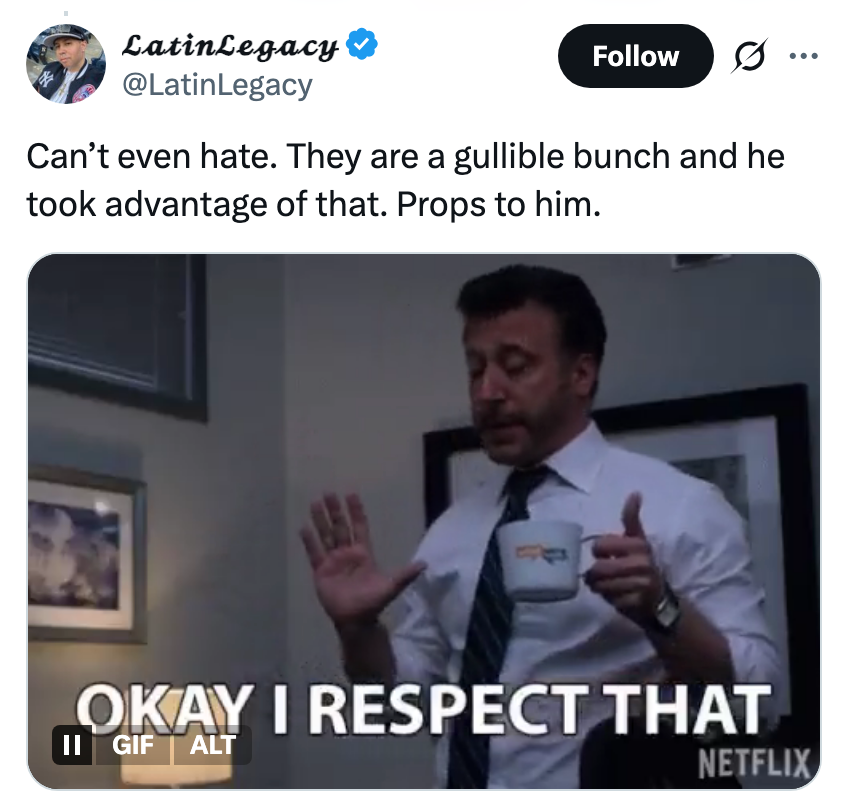Click the framed cloud picture on wall
This screenshot has height=812, width=846.
click(85, 554)
